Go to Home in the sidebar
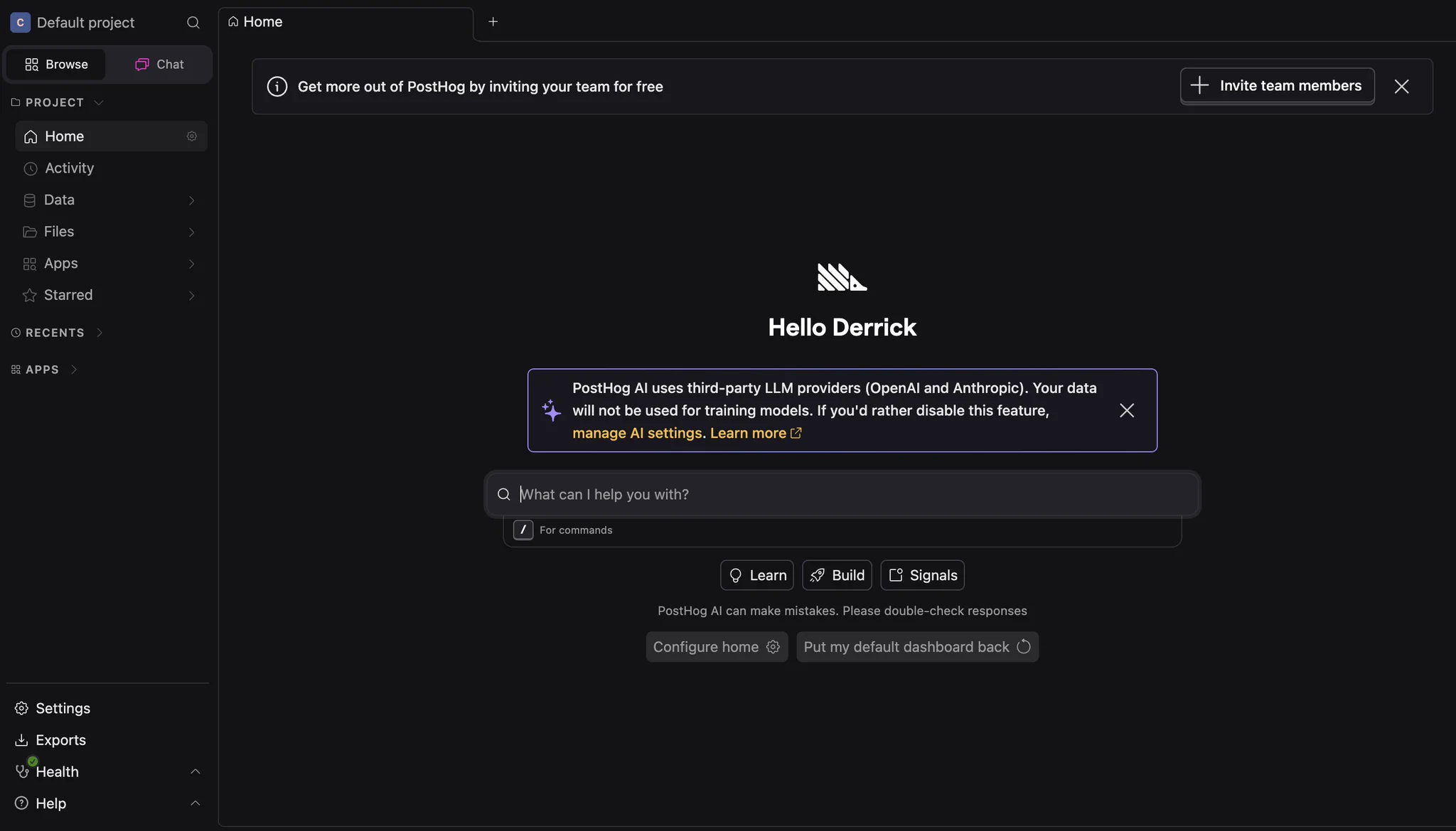The image size is (1456, 831). [111, 136]
